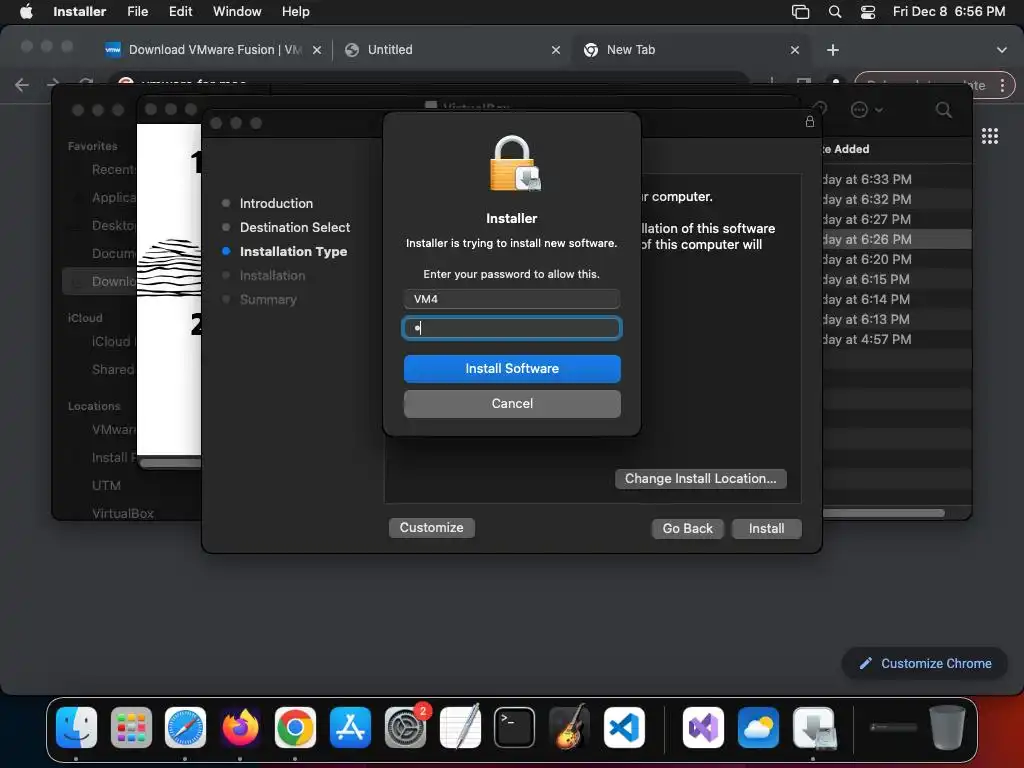The width and height of the screenshot is (1024, 768).
Task: Open the Trash from the Dock
Action: click(947, 728)
